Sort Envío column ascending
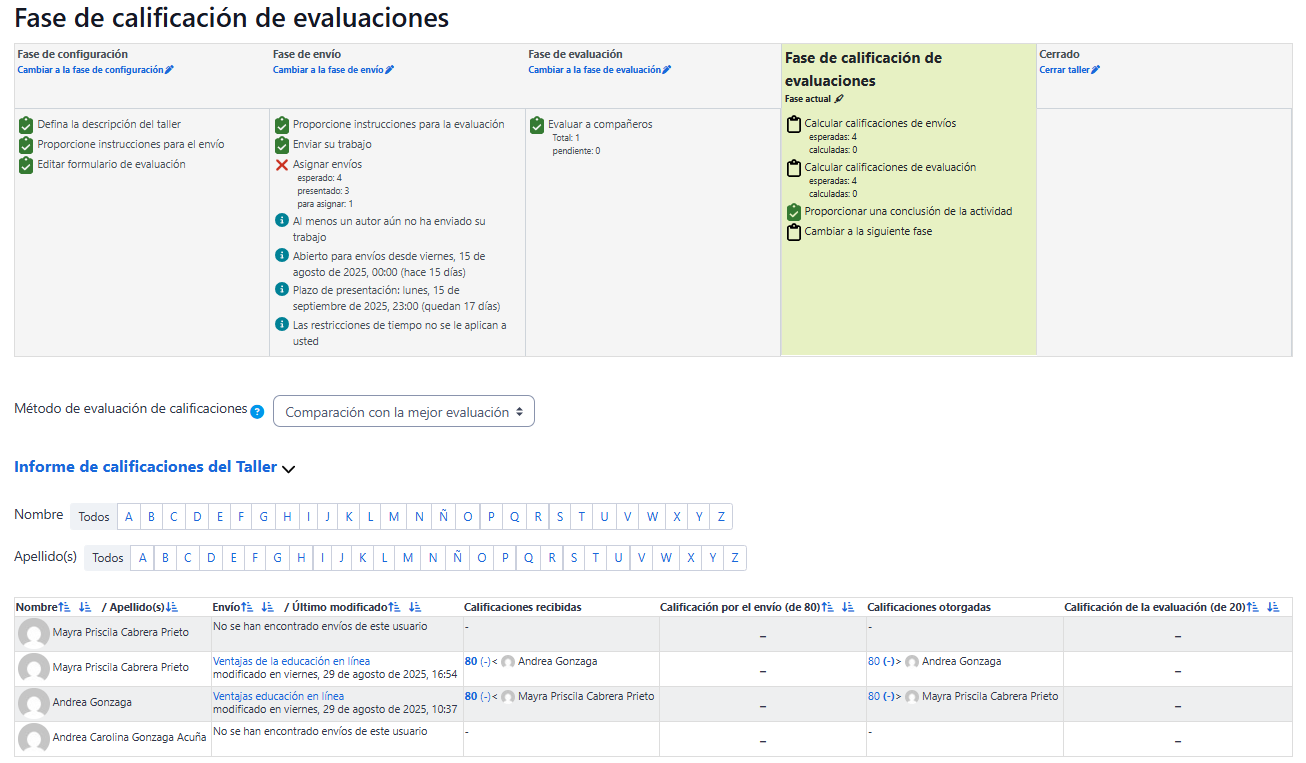The width and height of the screenshot is (1306, 763). [x=247, y=607]
